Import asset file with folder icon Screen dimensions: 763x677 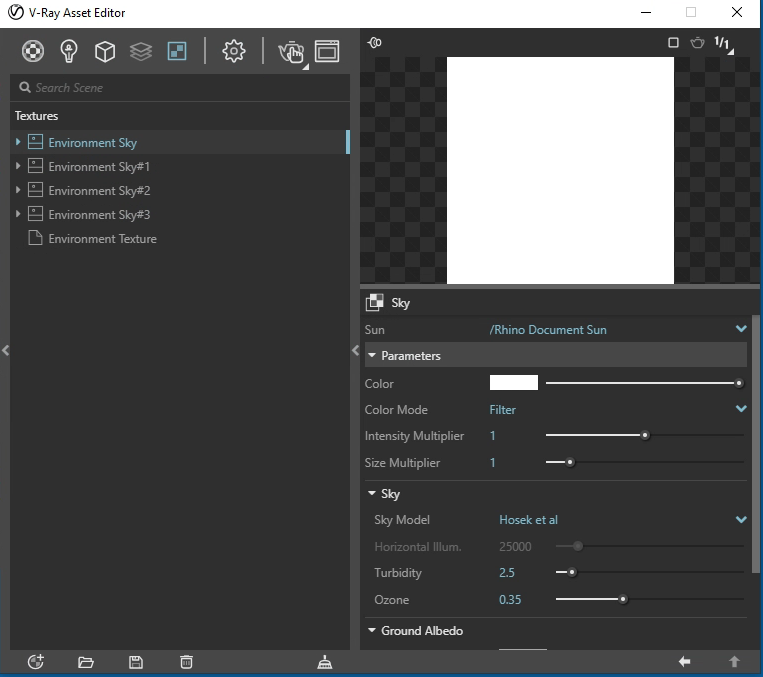(86, 662)
